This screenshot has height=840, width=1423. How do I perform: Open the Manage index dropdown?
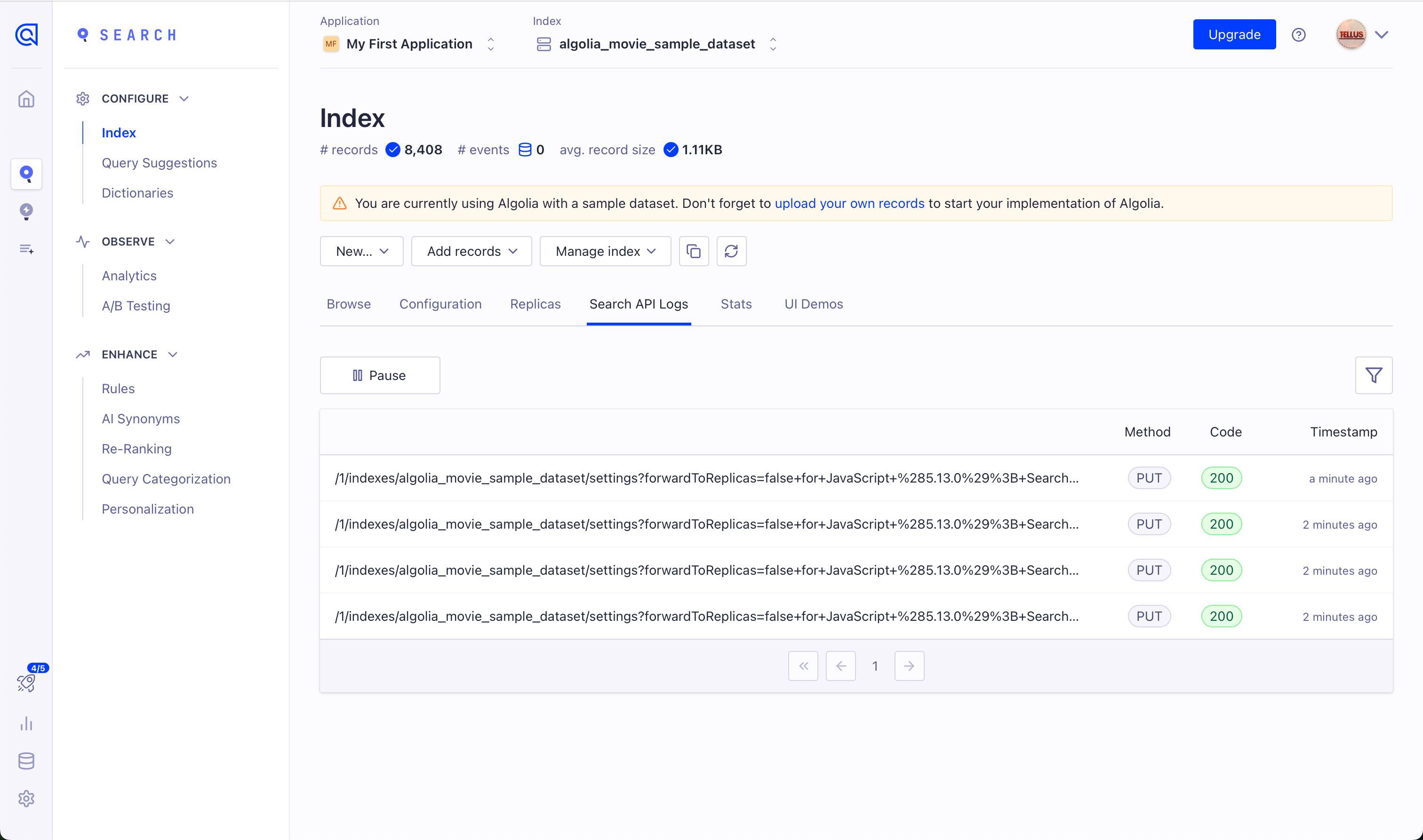605,251
